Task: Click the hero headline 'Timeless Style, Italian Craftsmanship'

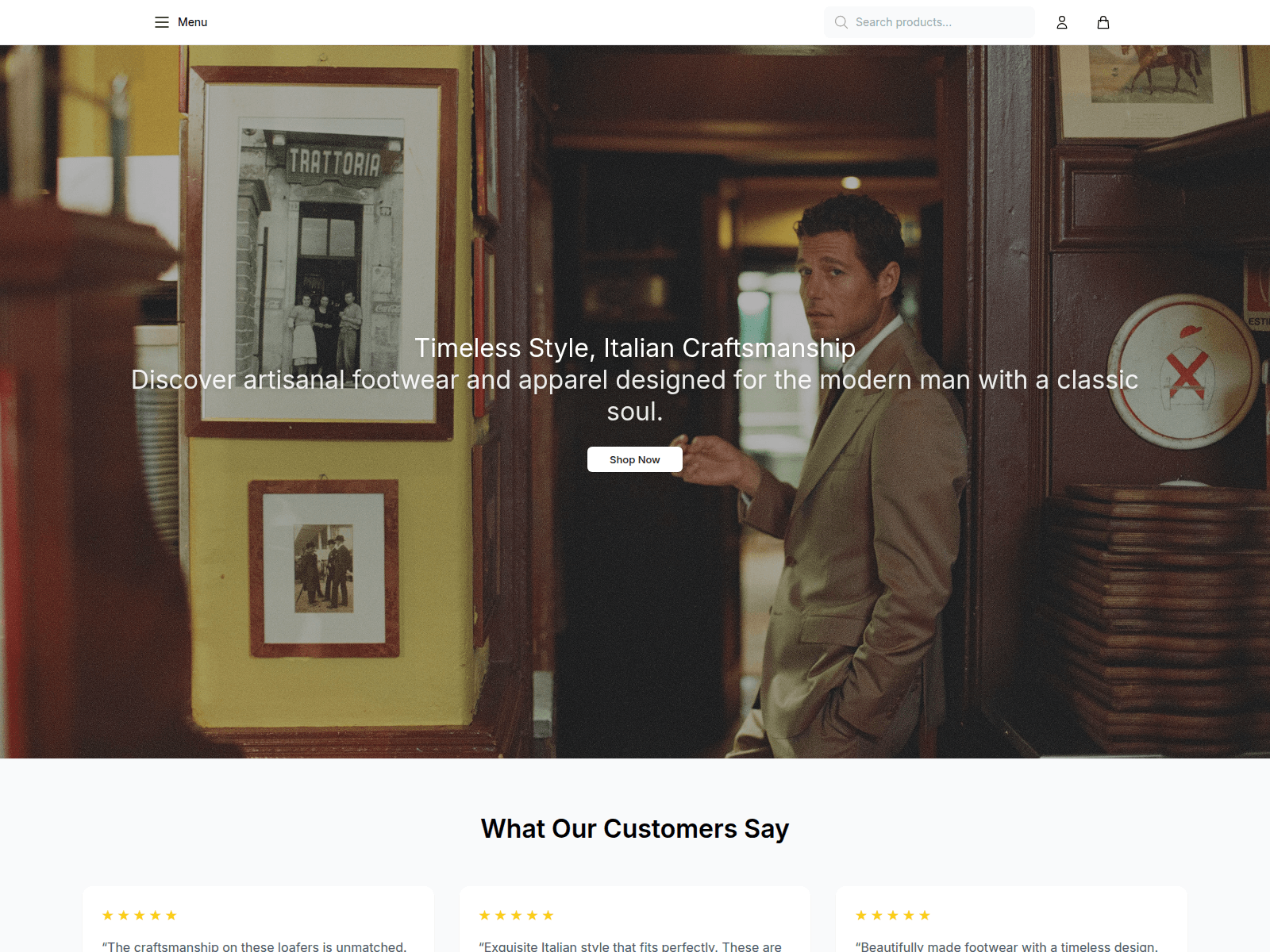Action: click(x=635, y=347)
